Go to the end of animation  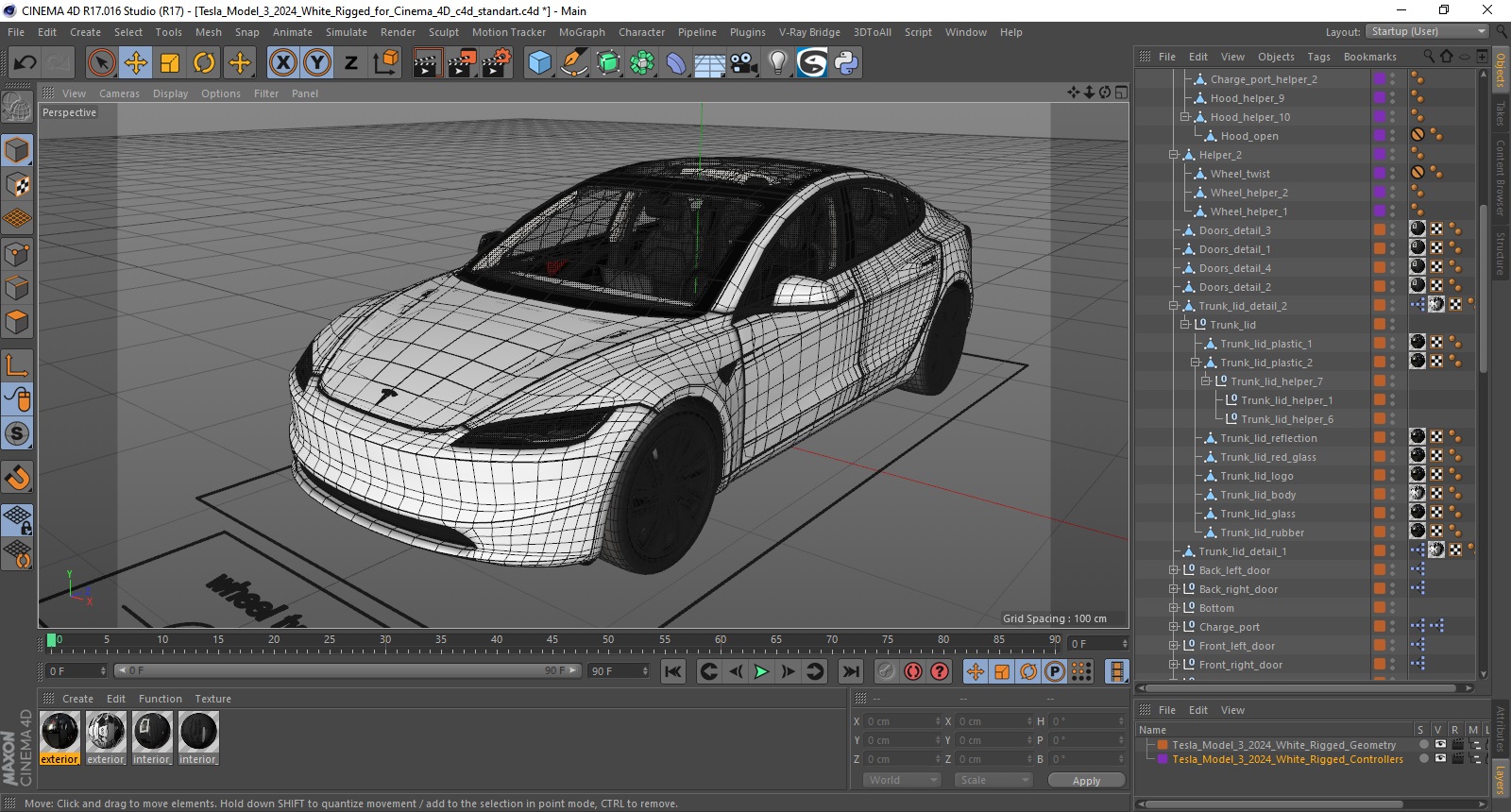click(x=851, y=671)
